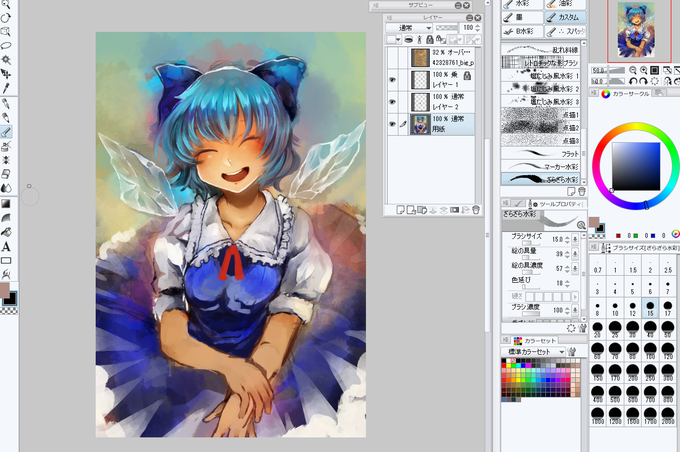Image resolution: width=680 pixels, height=452 pixels.
Task: Switch to 油彩 brush group tab
Action: click(566, 4)
